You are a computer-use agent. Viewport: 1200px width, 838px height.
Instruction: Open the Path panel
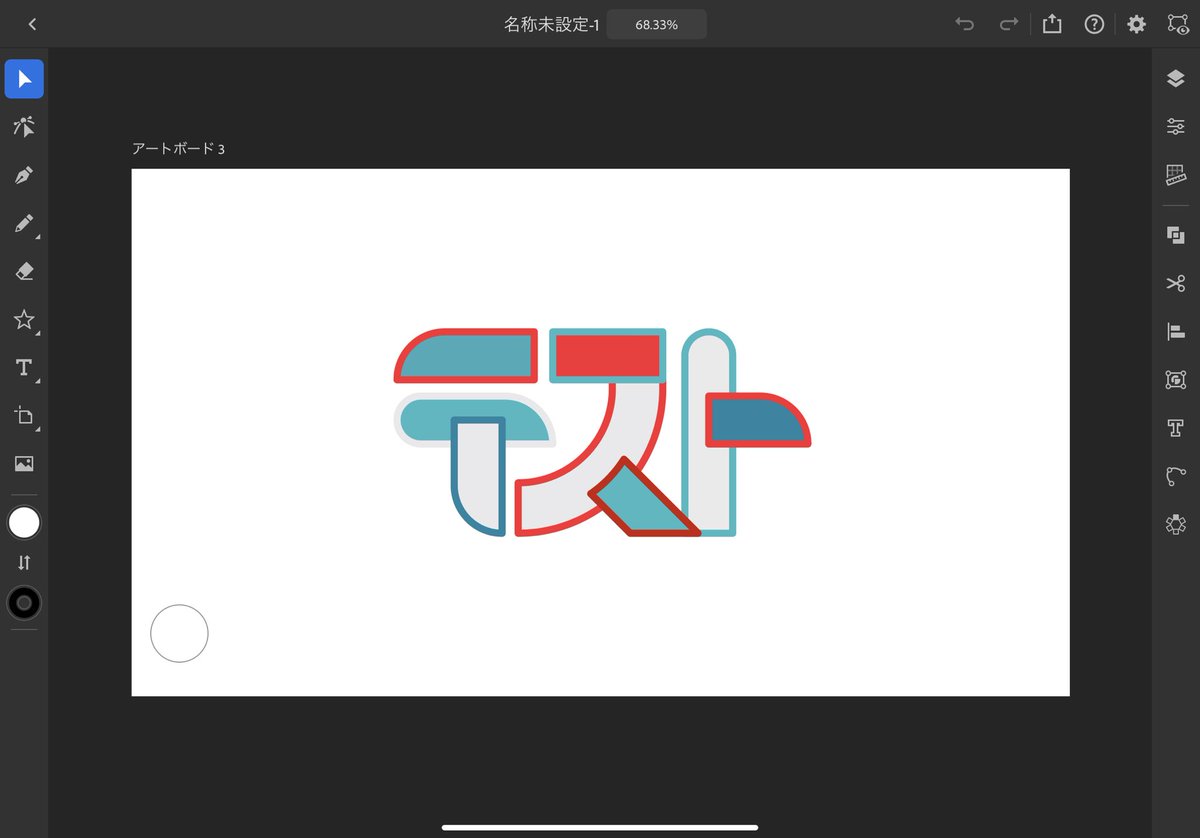[1176, 476]
